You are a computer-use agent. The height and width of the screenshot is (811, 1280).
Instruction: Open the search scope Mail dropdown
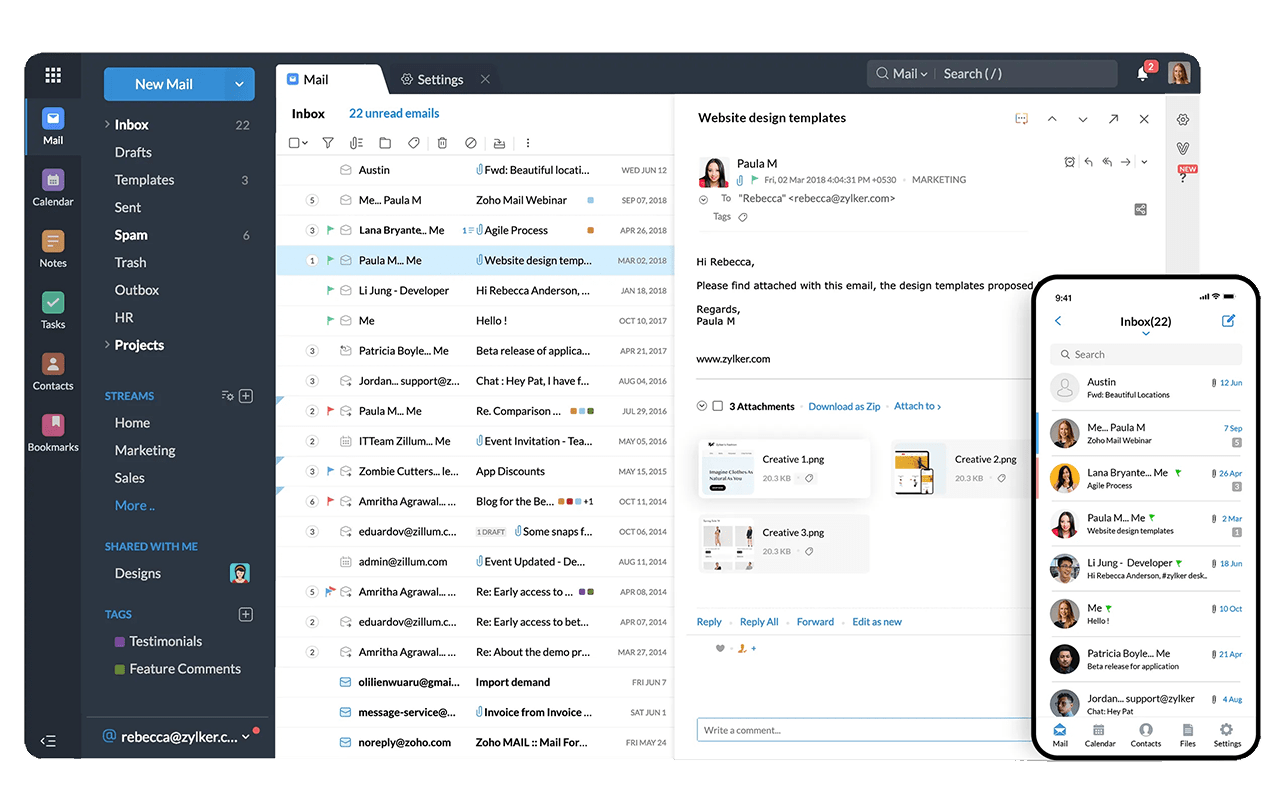(x=911, y=74)
